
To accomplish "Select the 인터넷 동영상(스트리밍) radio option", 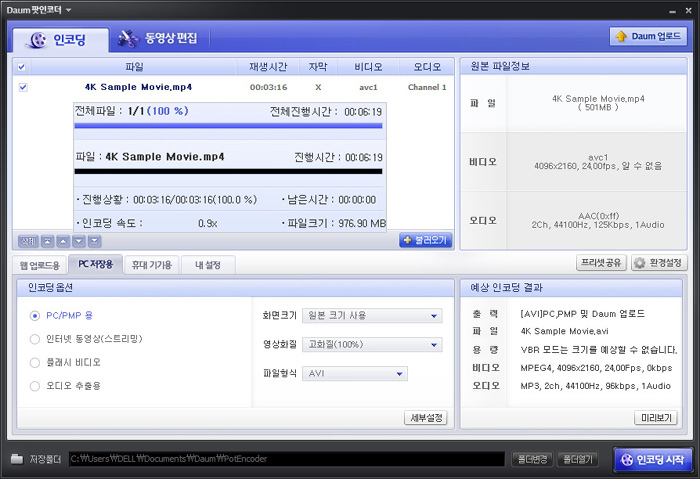I will 36,339.
